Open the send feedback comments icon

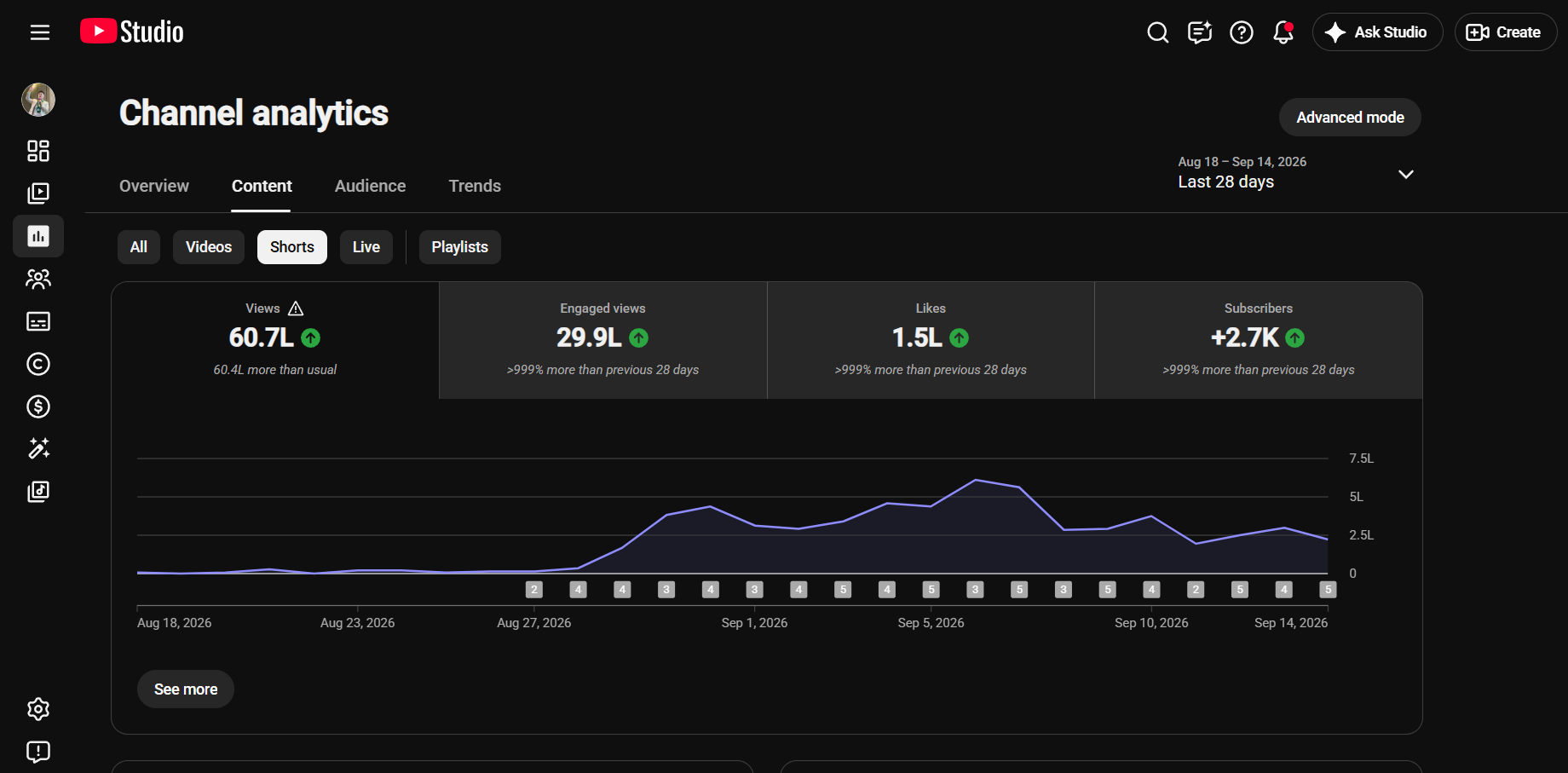(x=1200, y=32)
